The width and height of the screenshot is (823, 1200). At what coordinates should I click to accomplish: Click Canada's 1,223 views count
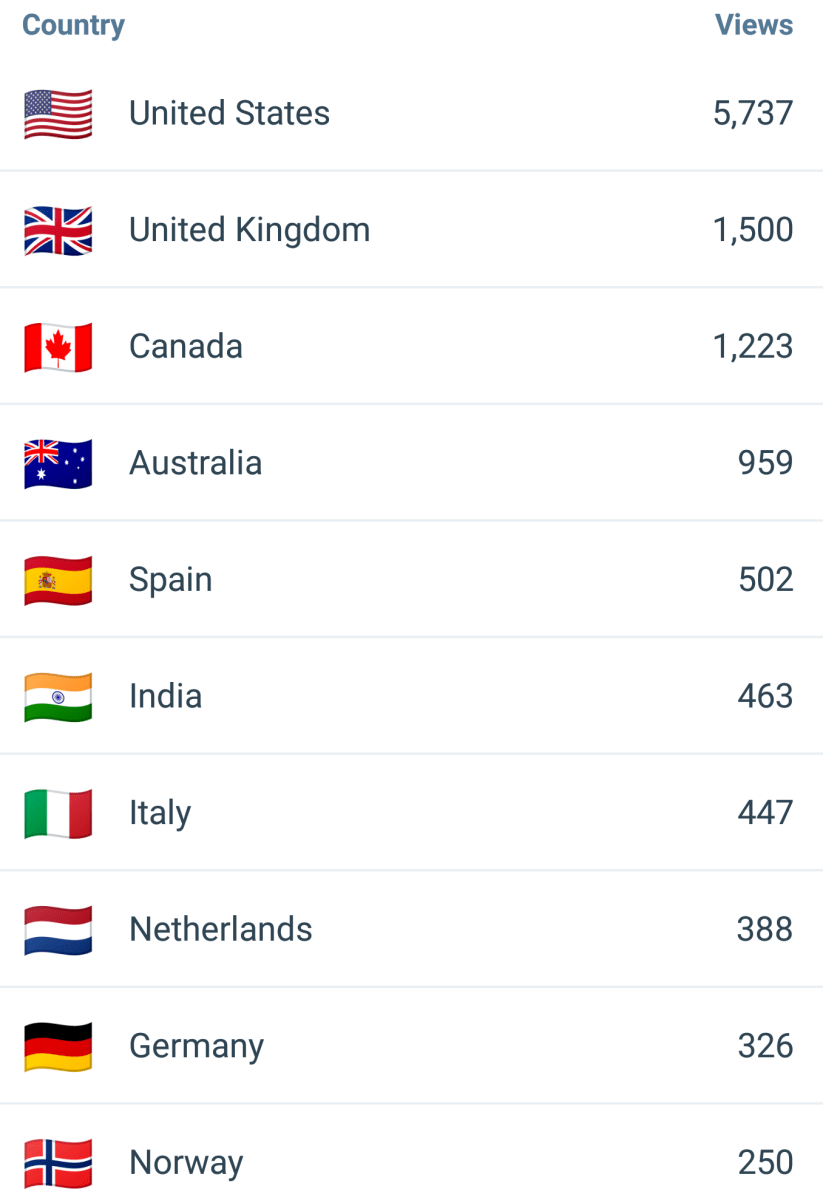tap(753, 347)
